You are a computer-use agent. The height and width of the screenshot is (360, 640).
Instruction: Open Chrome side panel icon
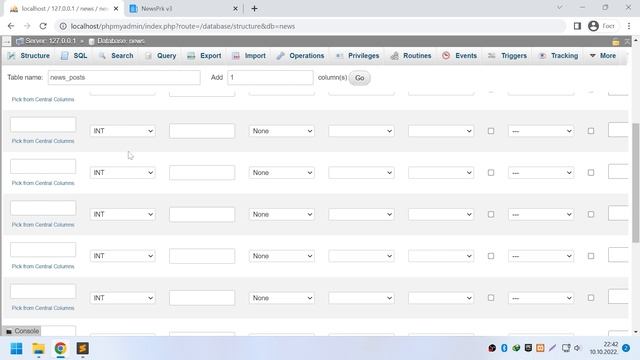(577, 26)
